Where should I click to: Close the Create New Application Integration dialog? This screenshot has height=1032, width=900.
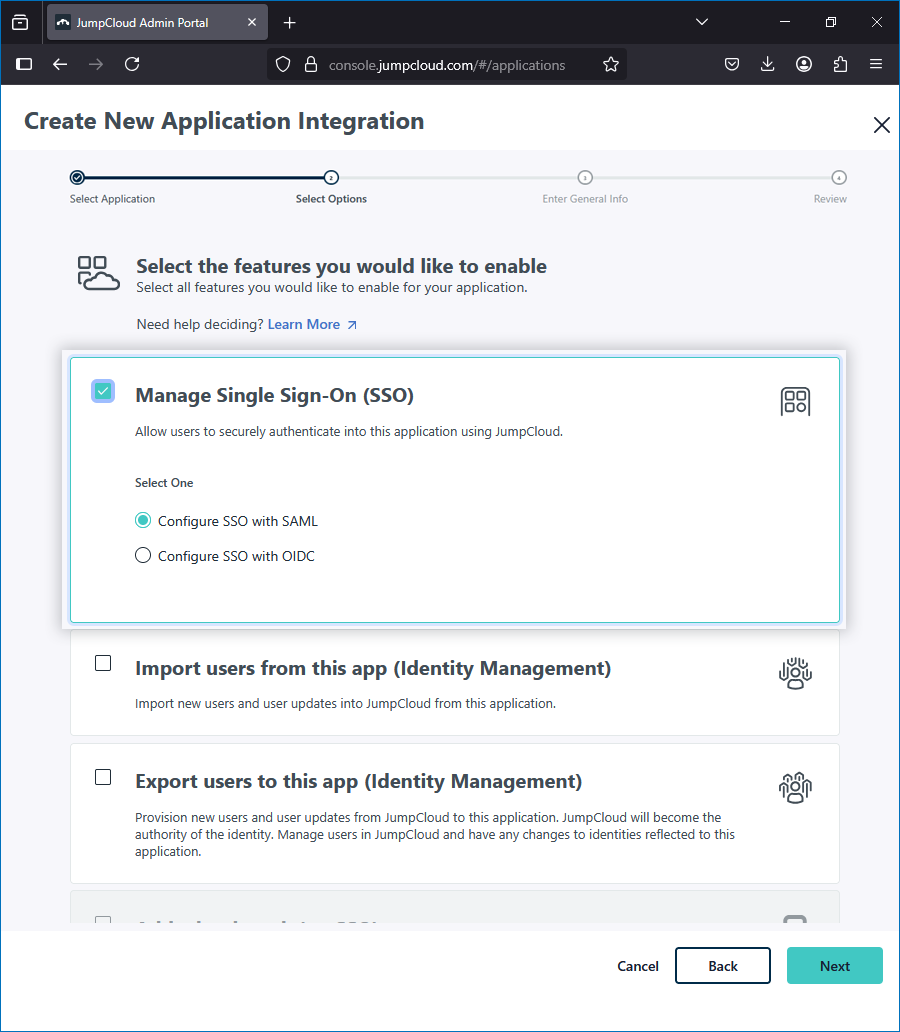pyautogui.click(x=881, y=125)
